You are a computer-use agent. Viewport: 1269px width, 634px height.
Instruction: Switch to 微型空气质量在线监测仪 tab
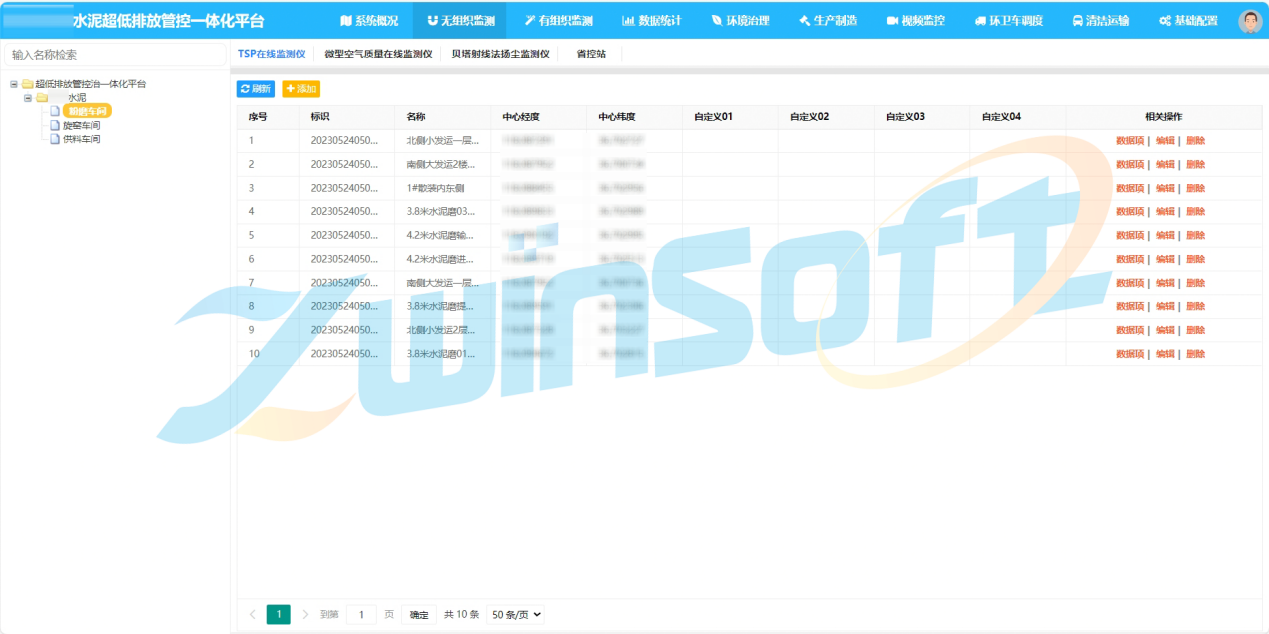click(378, 54)
